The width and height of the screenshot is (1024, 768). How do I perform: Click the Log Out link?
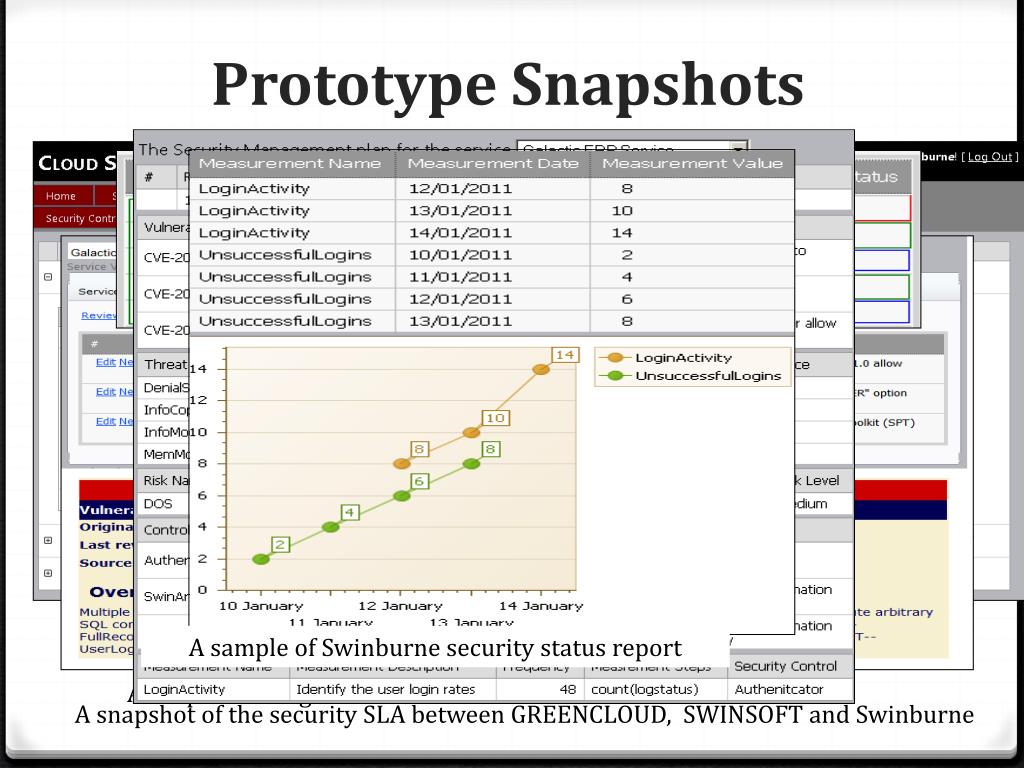tap(990, 157)
